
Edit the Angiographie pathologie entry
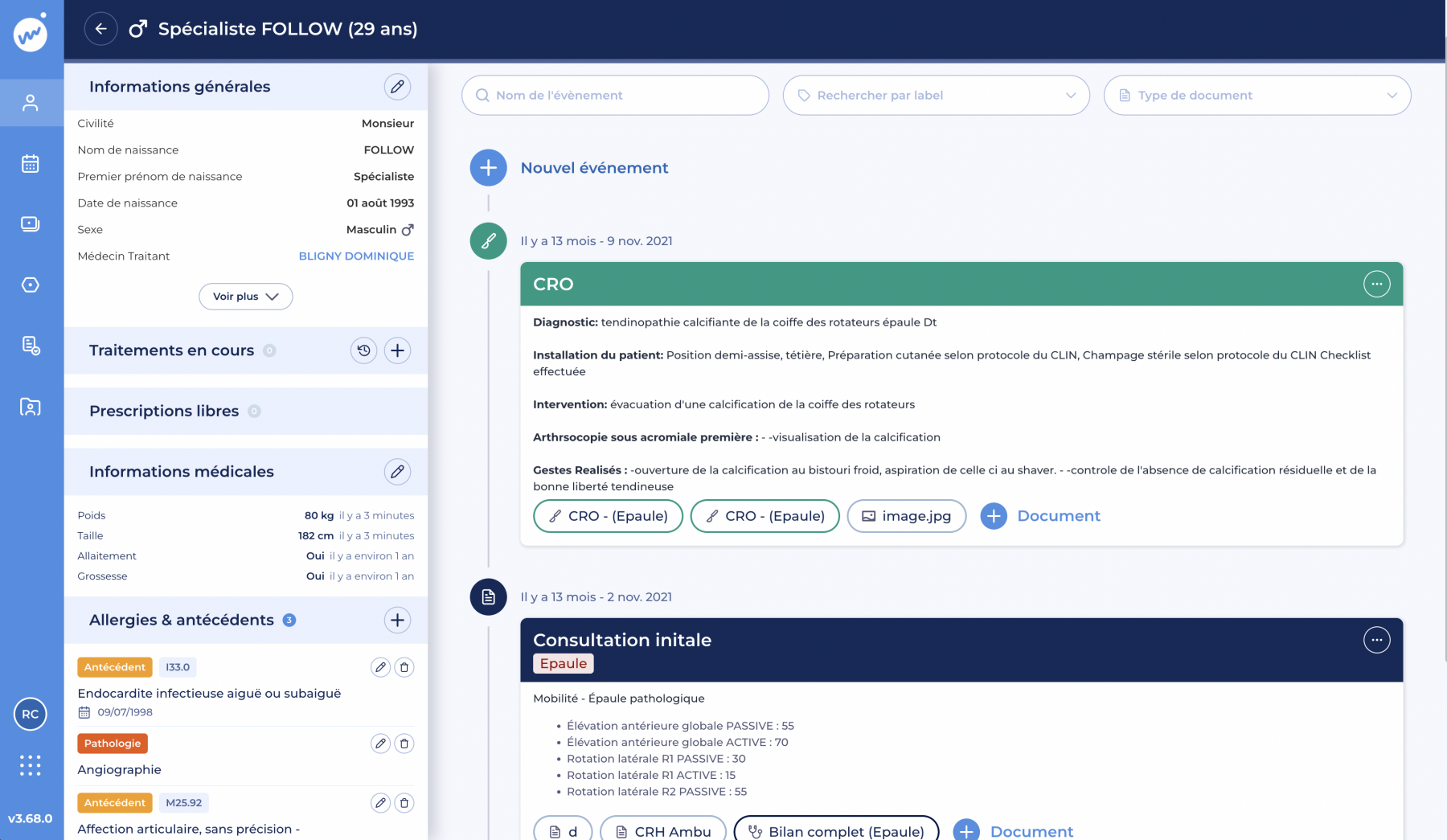380,744
